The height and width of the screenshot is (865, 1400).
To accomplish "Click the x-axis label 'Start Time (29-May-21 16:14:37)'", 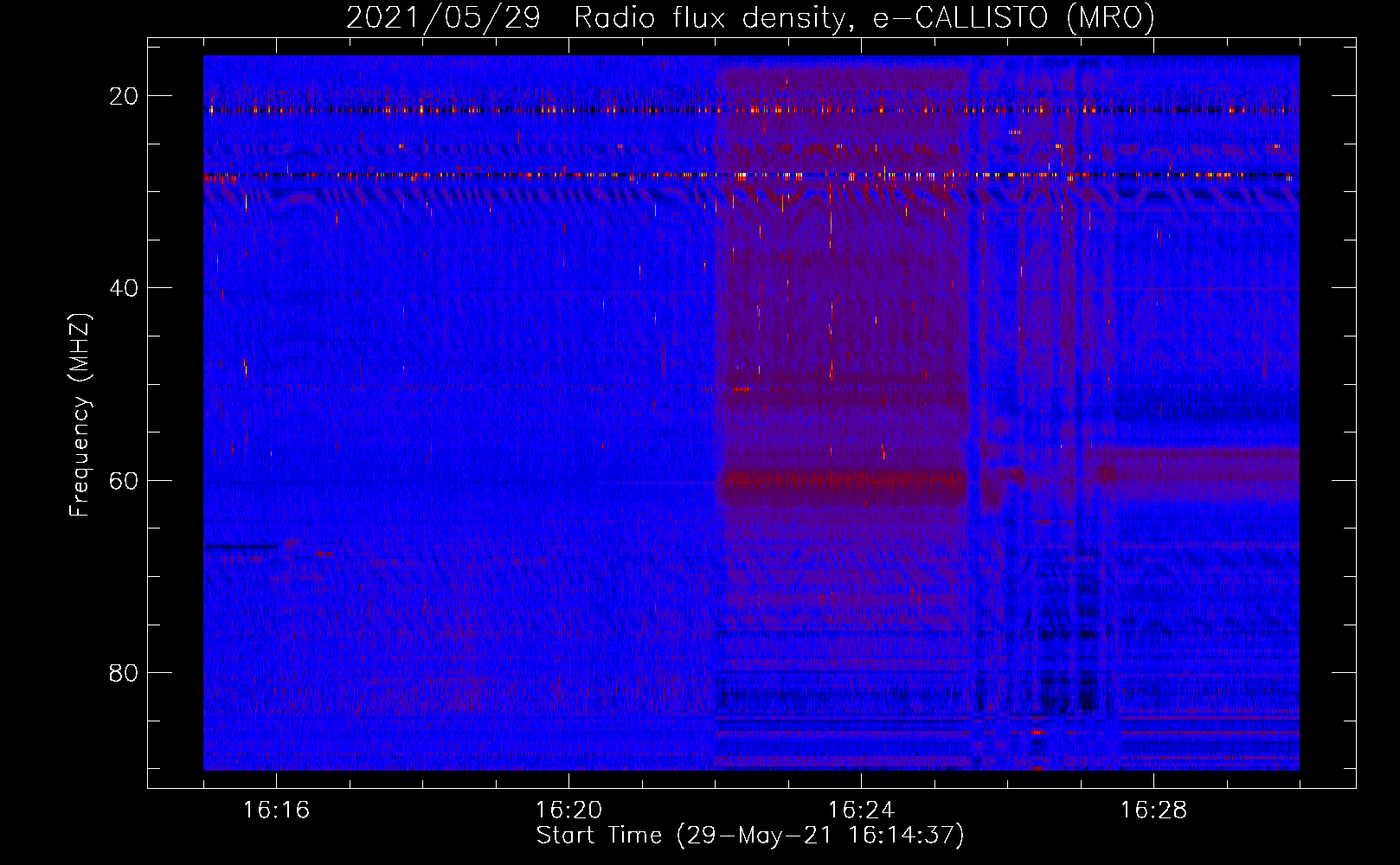I will click(x=750, y=836).
